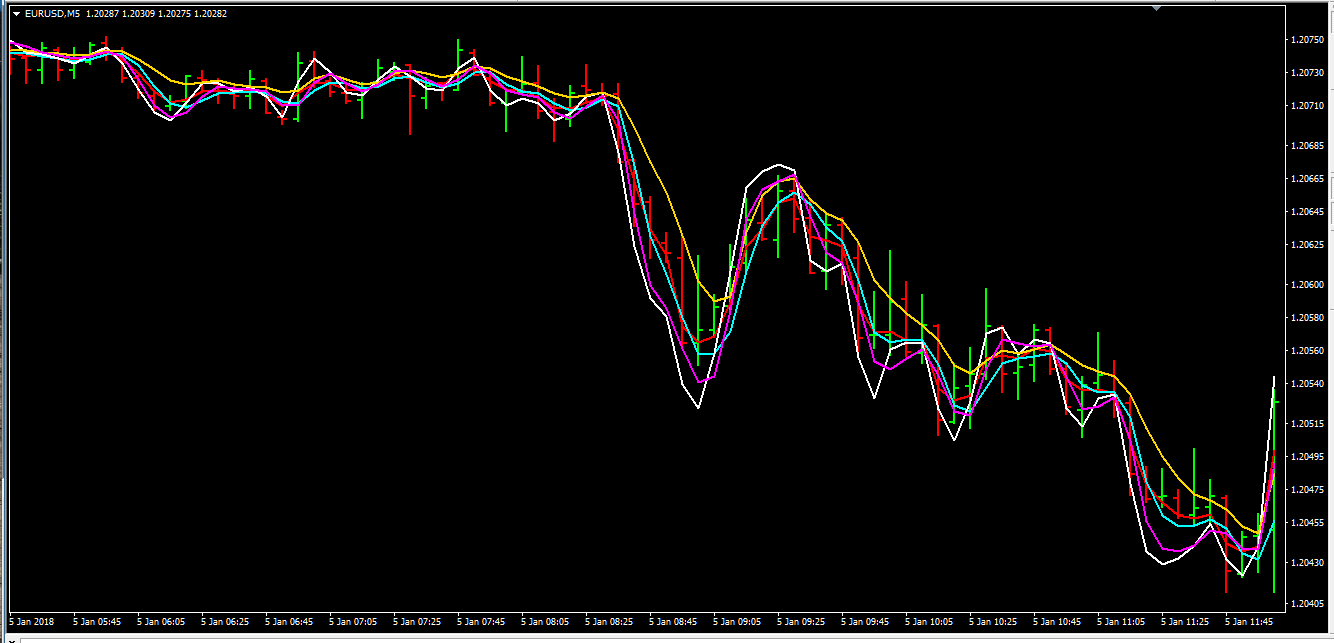Click the 5 Jan 06:05 time label
The height and width of the screenshot is (643, 1334).
pyautogui.click(x=162, y=622)
